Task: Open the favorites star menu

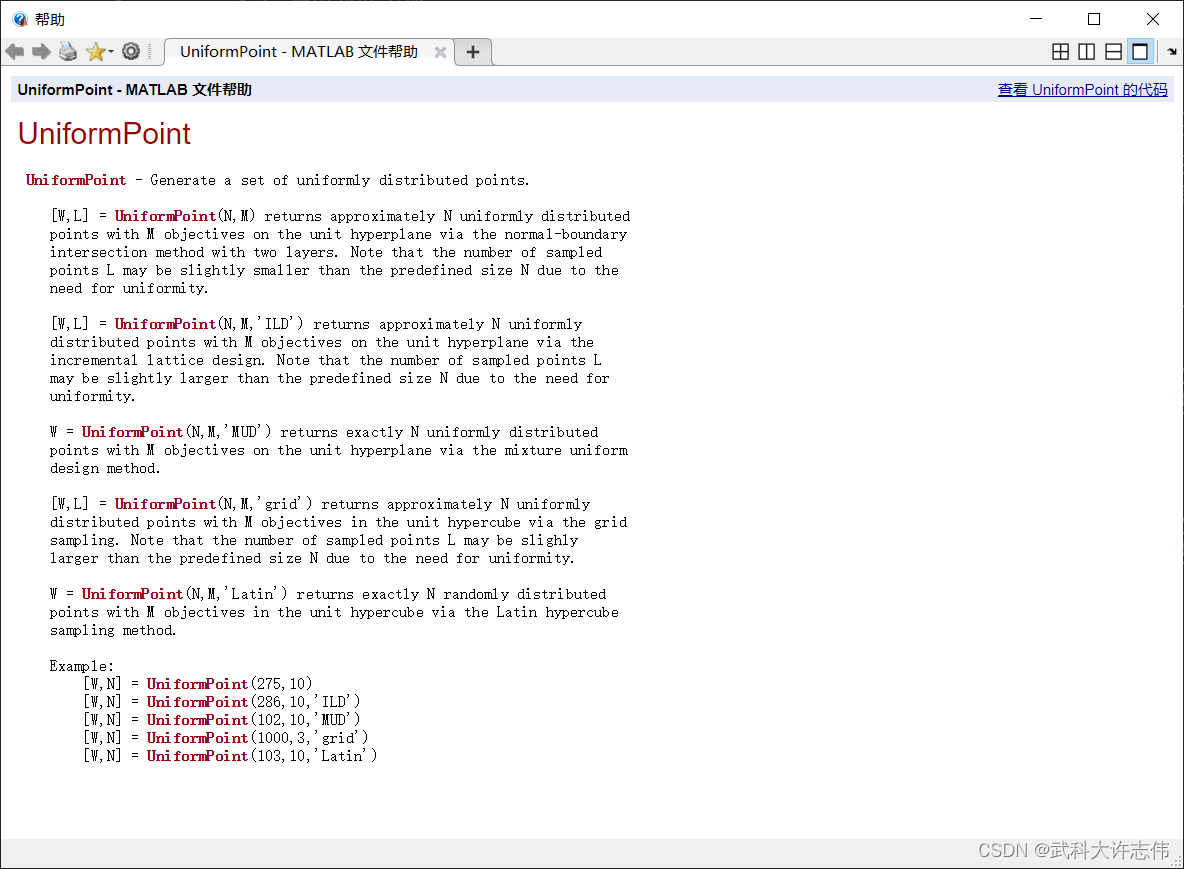Action: (x=99, y=51)
